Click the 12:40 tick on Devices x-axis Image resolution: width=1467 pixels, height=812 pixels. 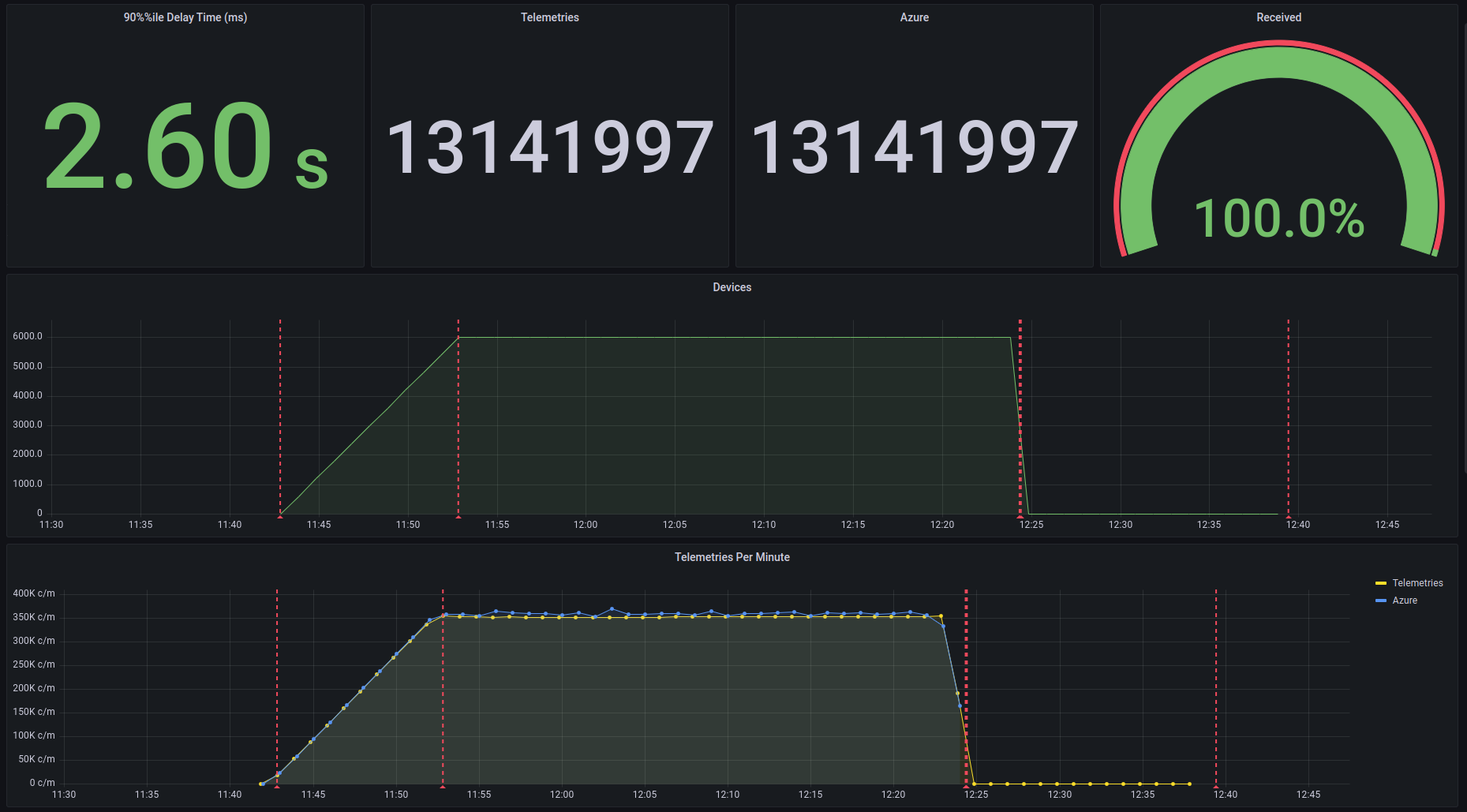point(1298,525)
